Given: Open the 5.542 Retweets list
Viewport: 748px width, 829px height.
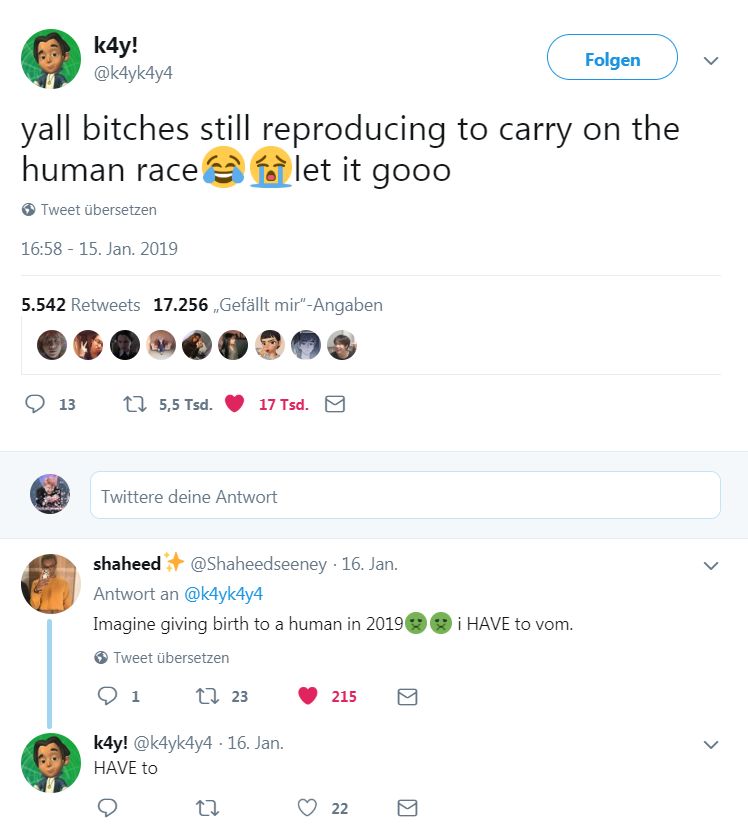Looking at the screenshot, I should 81,305.
